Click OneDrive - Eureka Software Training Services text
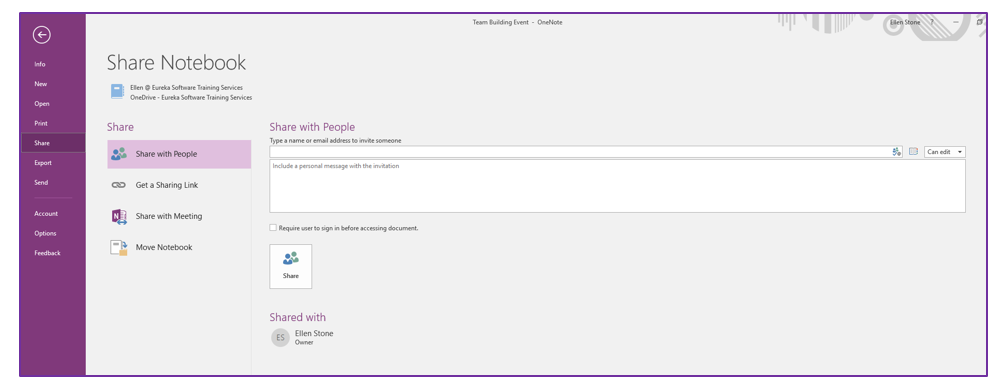This screenshot has height=386, width=1004. 191,97
